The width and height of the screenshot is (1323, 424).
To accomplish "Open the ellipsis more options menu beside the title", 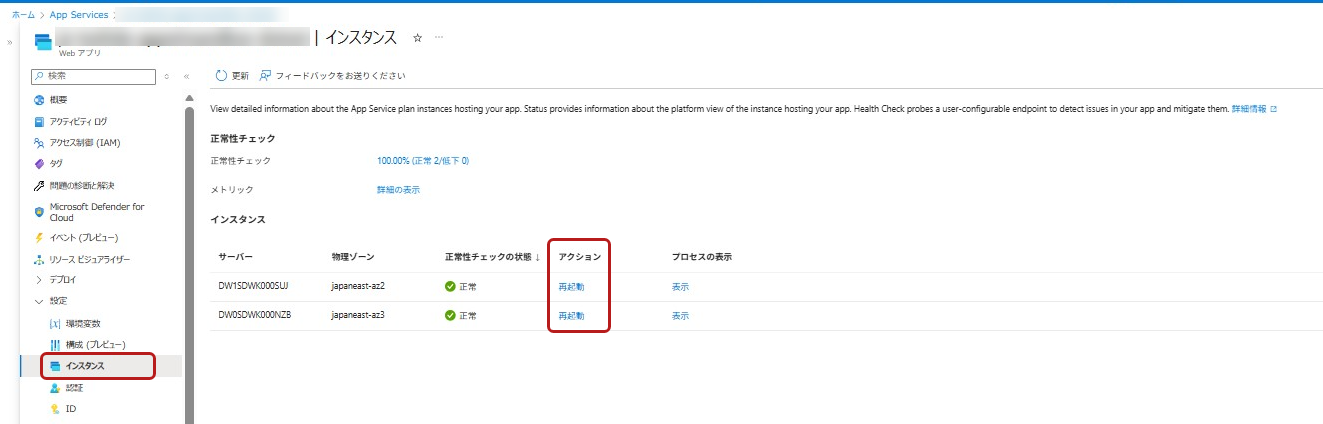I will point(438,38).
